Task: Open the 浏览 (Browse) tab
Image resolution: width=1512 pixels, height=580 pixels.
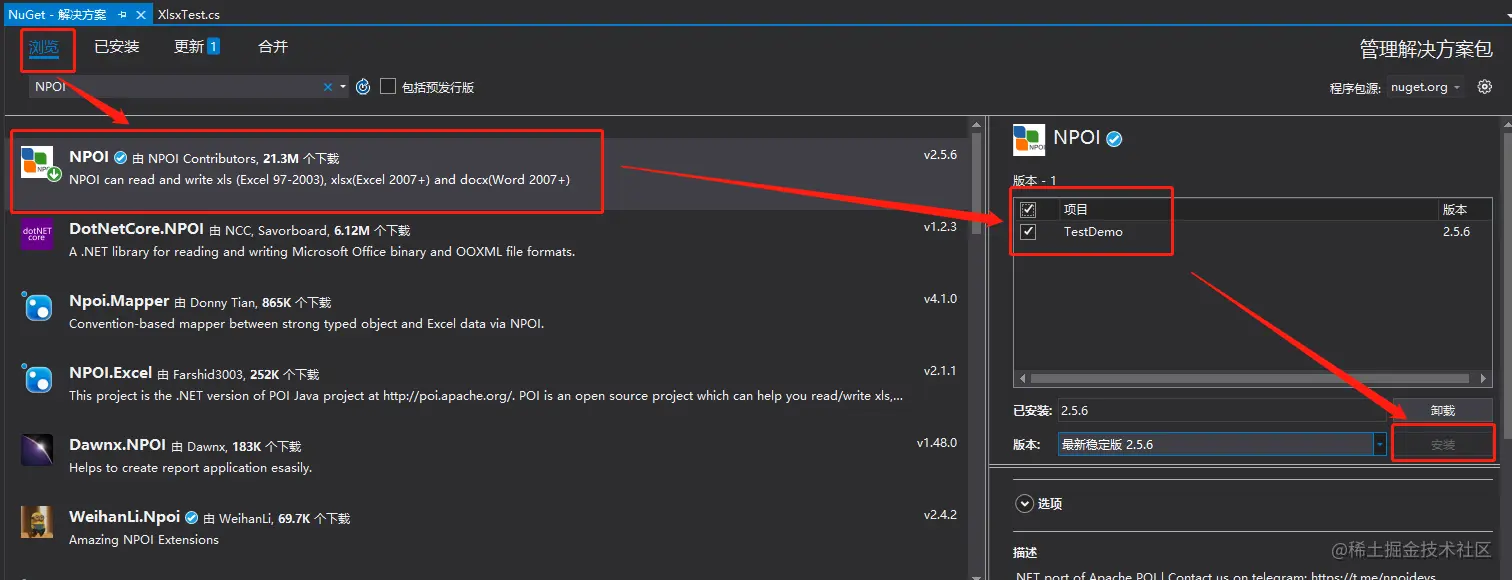Action: [44, 47]
